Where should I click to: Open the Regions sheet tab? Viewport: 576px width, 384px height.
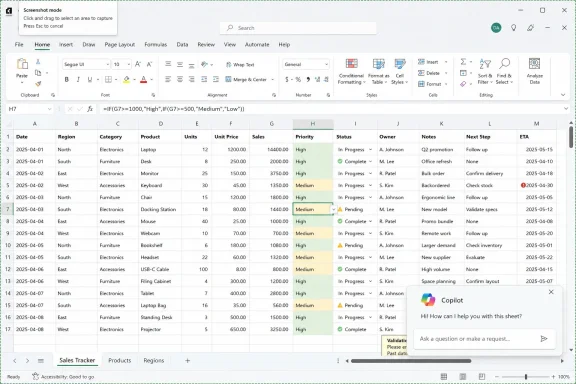point(154,360)
